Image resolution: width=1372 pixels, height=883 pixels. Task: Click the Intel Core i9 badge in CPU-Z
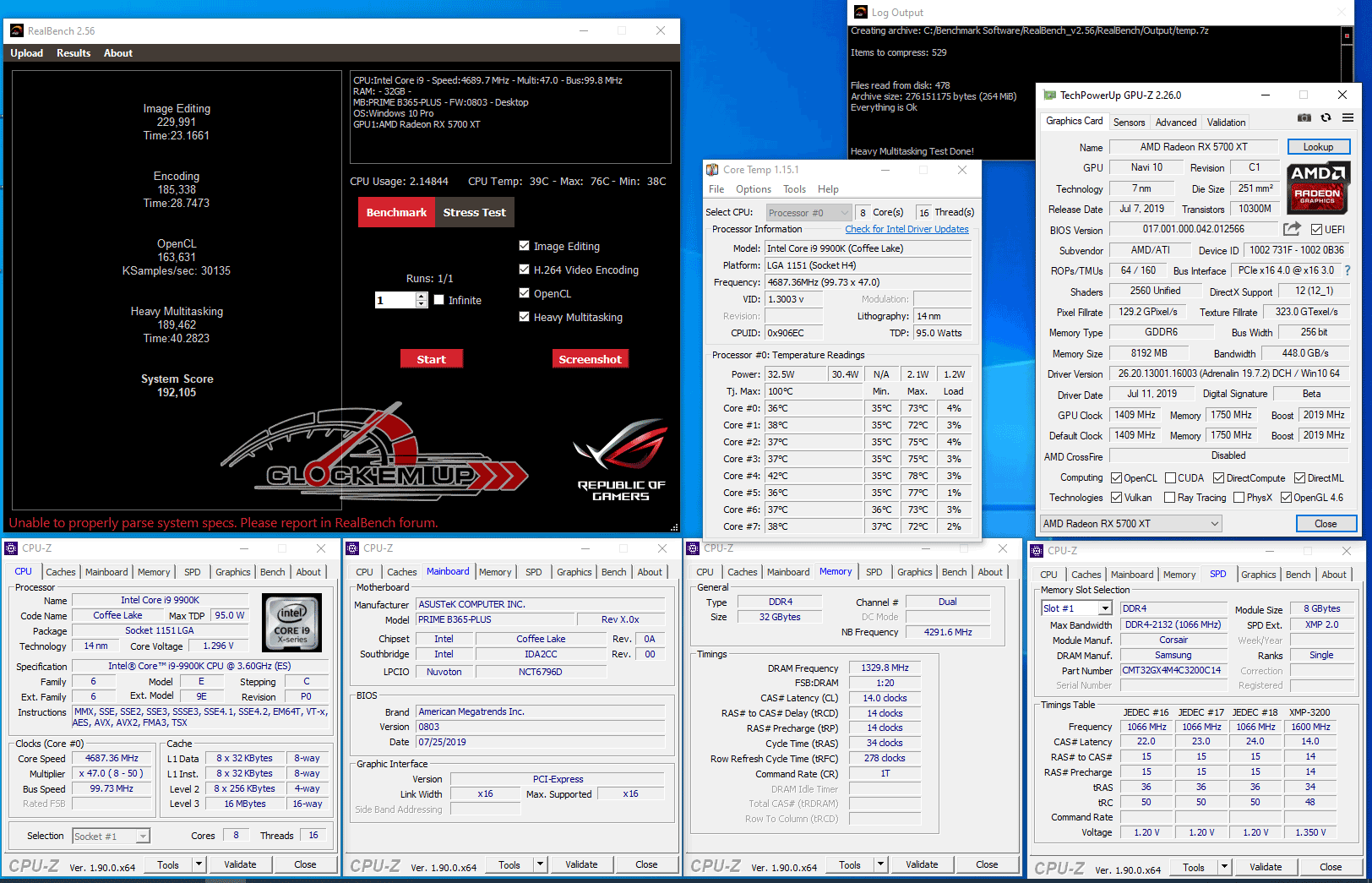click(x=292, y=623)
